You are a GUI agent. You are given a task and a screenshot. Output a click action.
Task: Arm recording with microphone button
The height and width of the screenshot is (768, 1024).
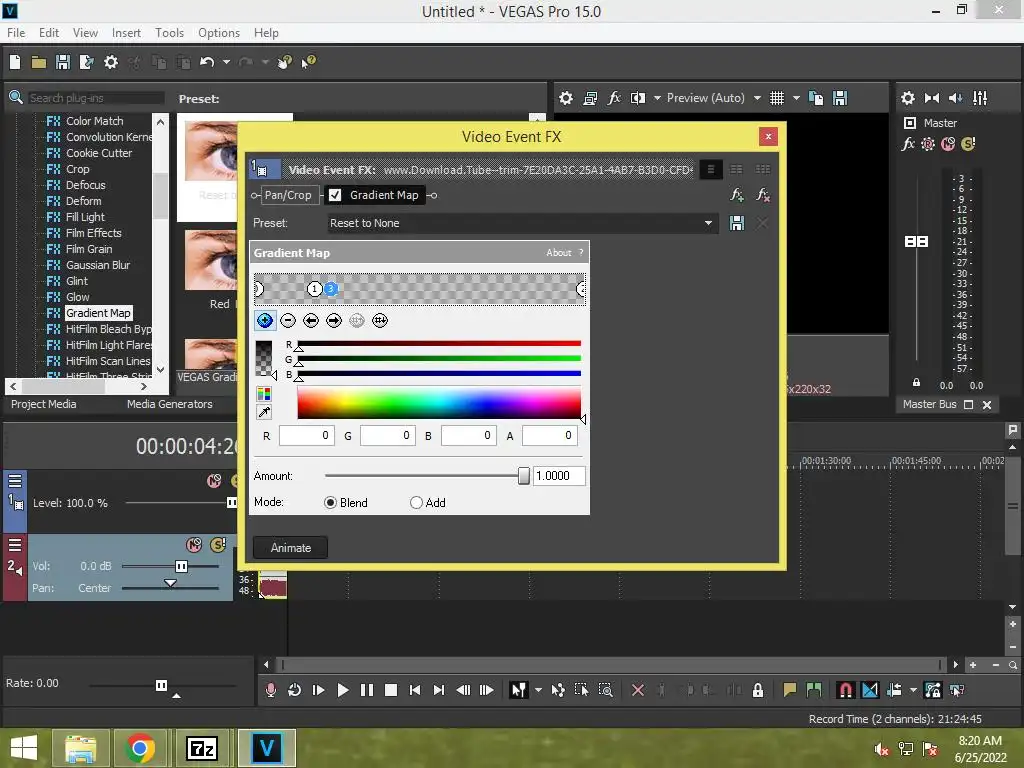coord(270,690)
